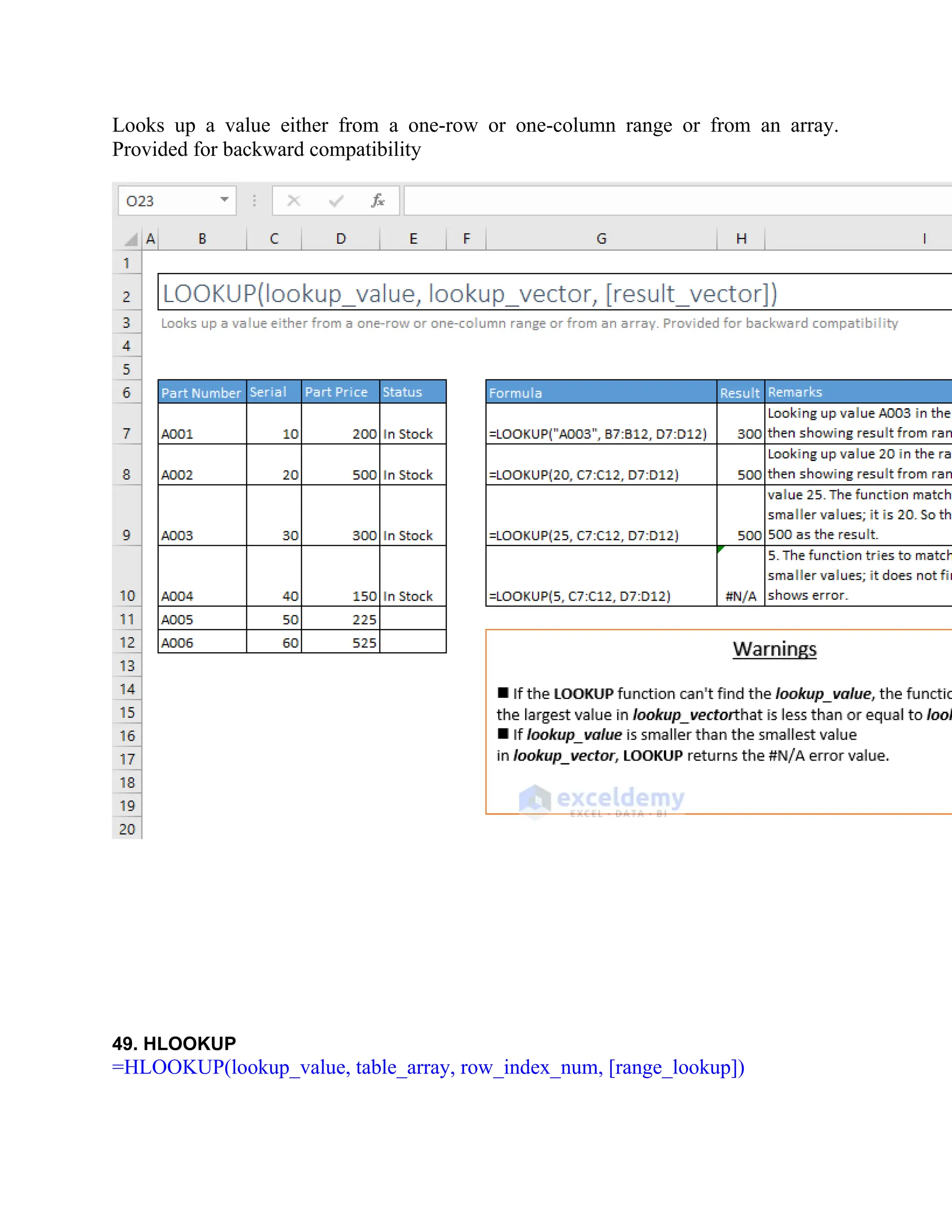The height and width of the screenshot is (1232, 952).
Task: Click the LOOKUP syntax title cell
Action: (x=555, y=292)
